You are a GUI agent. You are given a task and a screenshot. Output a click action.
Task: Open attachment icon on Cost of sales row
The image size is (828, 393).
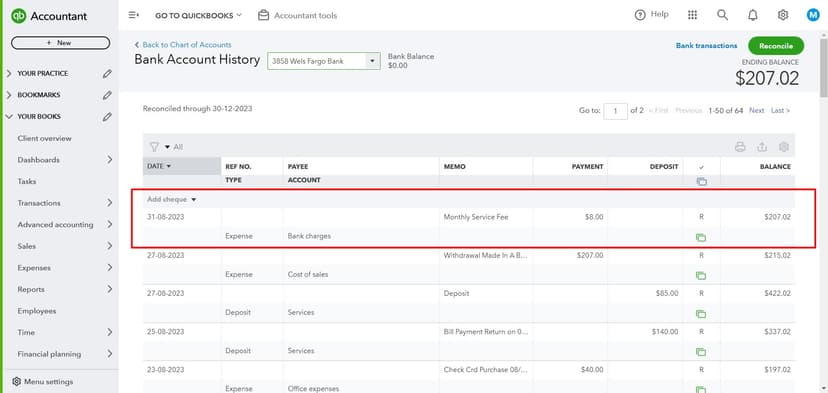(x=701, y=276)
